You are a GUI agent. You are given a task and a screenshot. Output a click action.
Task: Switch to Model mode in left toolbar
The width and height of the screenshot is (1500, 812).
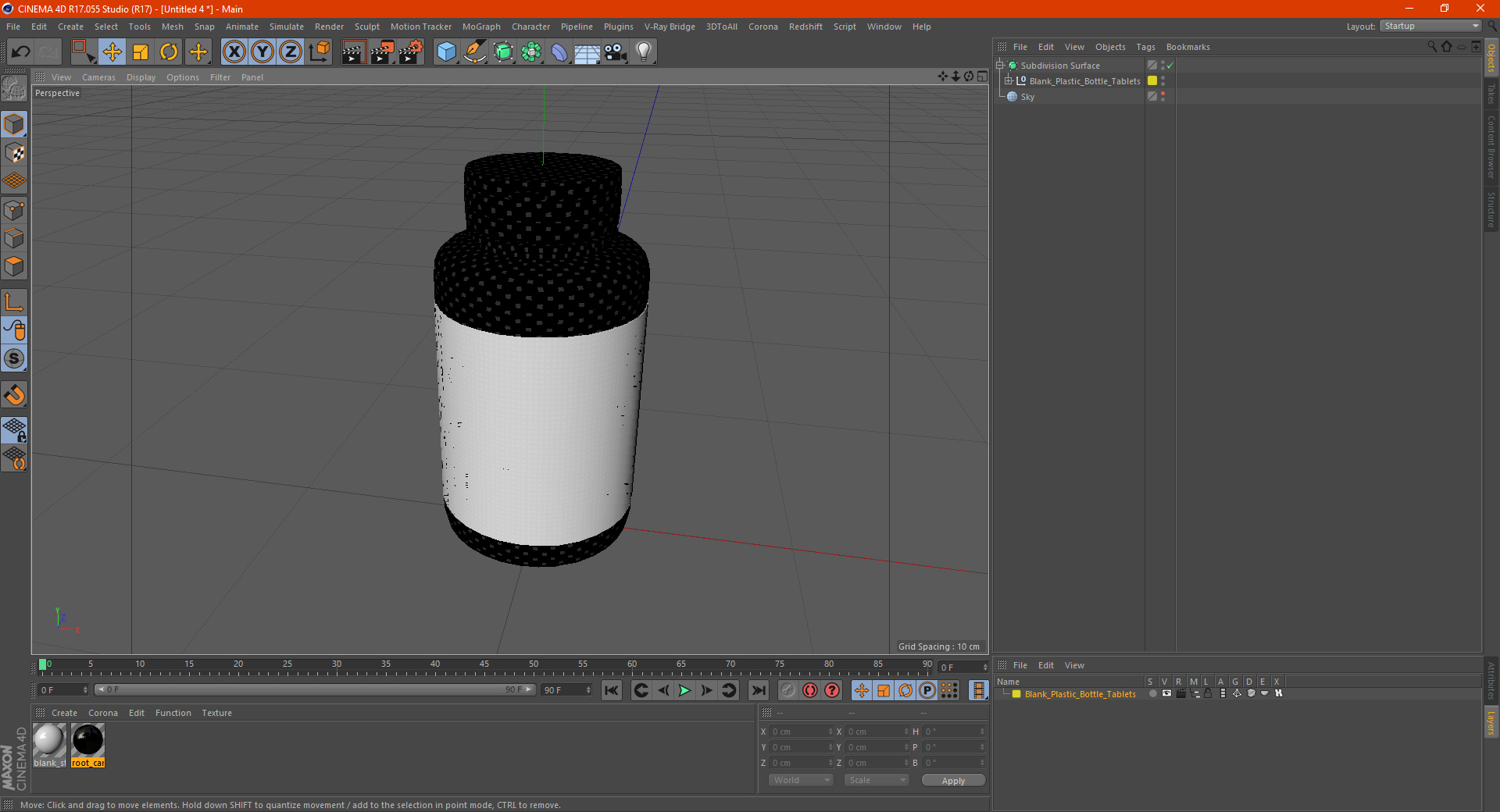point(14,125)
